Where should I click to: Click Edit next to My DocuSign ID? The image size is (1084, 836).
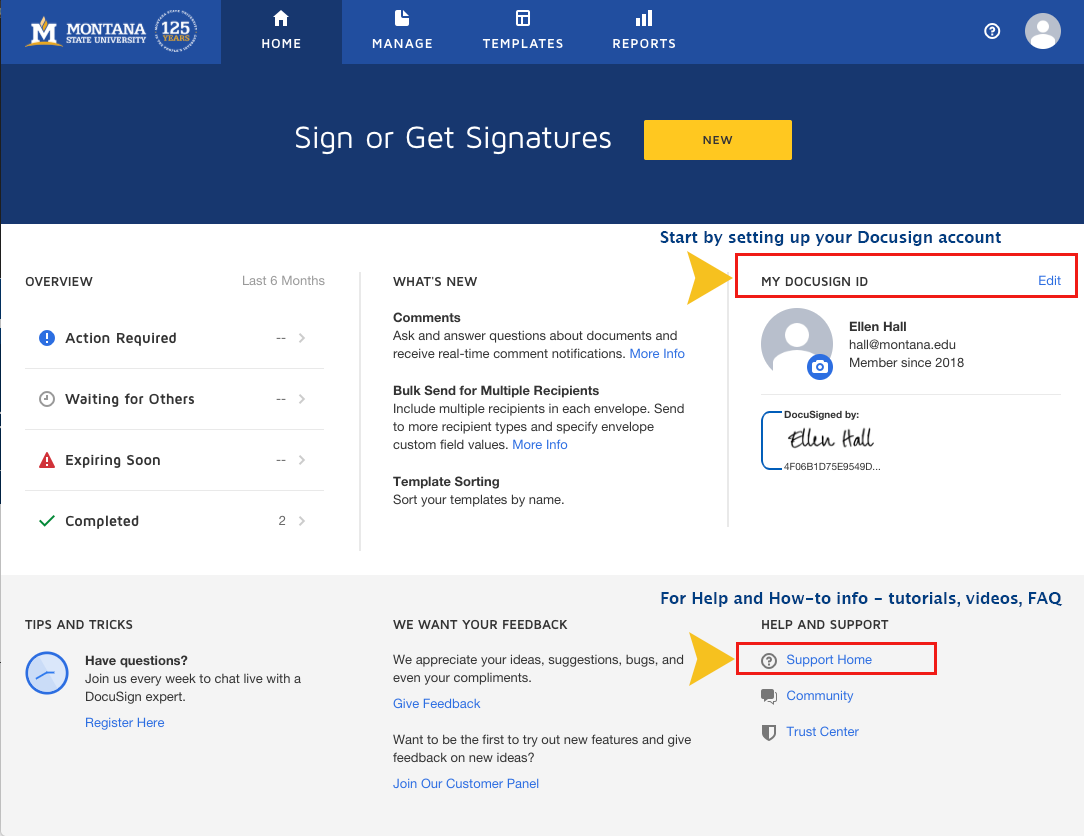[x=1049, y=280]
